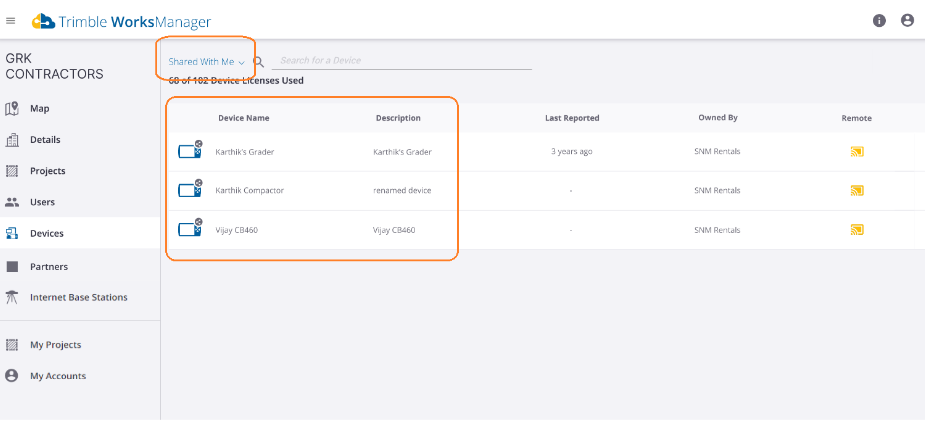The image size is (925, 421).
Task: Click '3 years ago' last reported value
Action: click(x=572, y=152)
